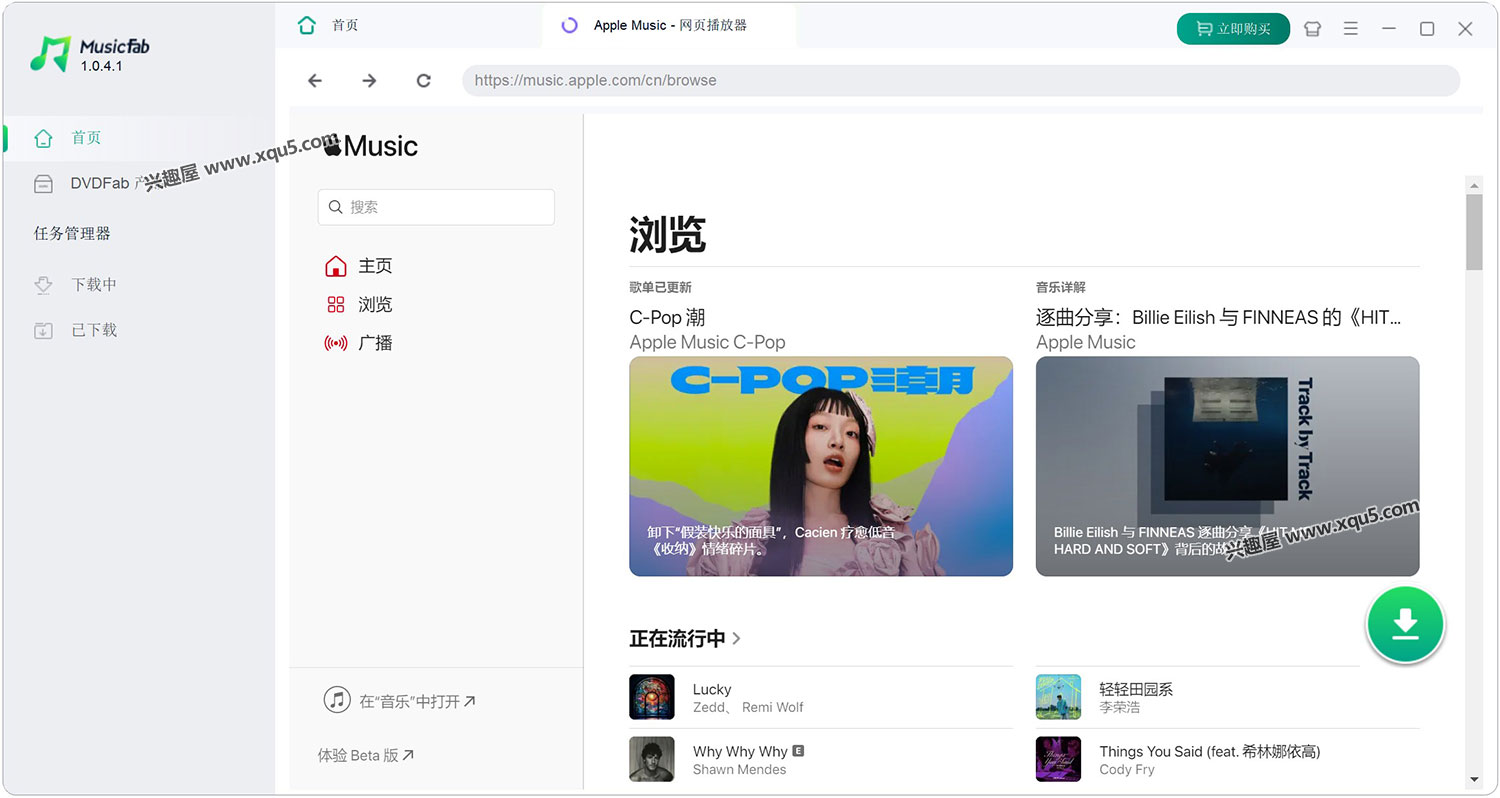1500x798 pixels.
Task: Click the MusicFab logo icon
Action: click(x=50, y=54)
